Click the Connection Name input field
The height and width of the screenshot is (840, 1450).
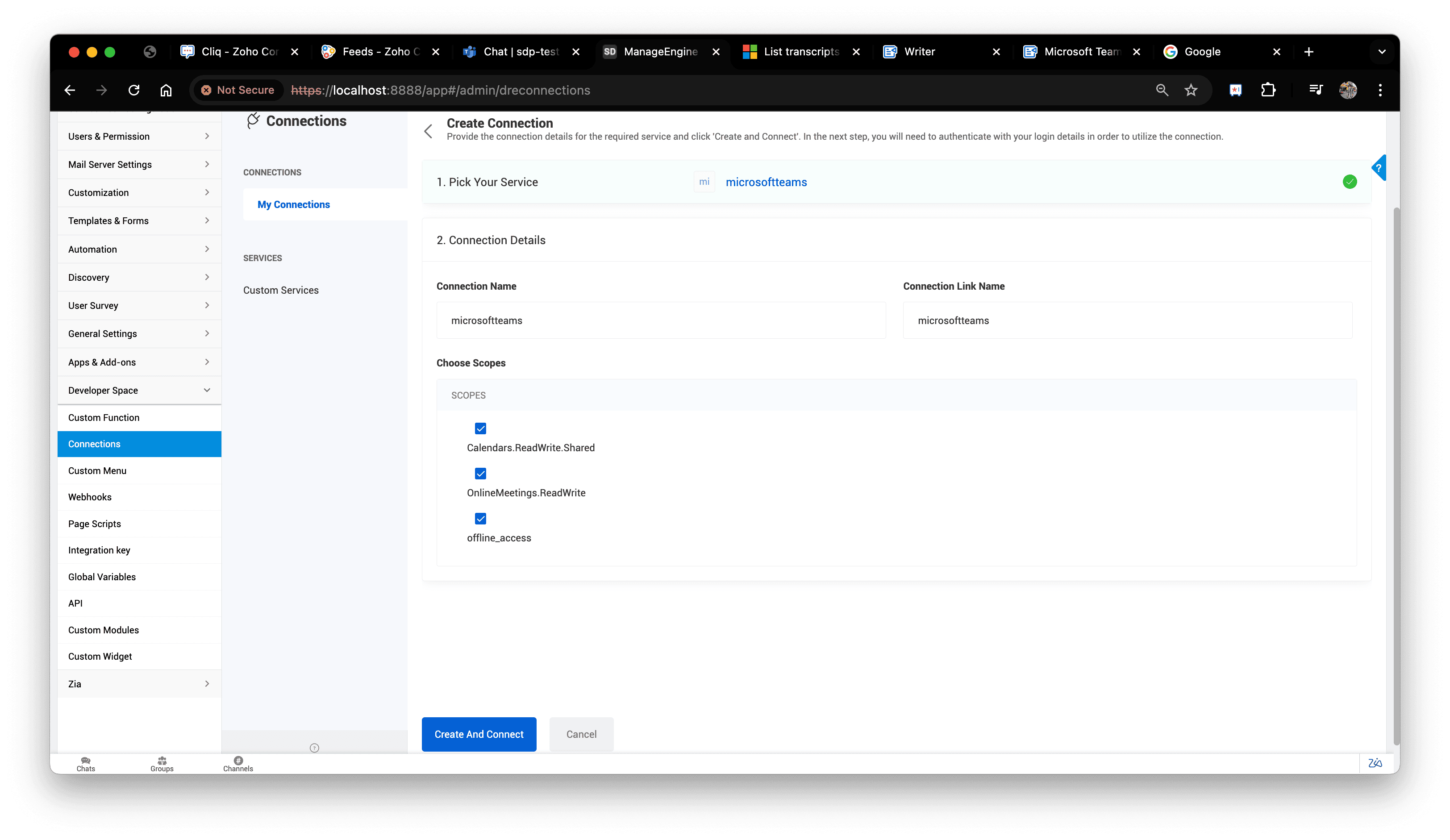(661, 320)
